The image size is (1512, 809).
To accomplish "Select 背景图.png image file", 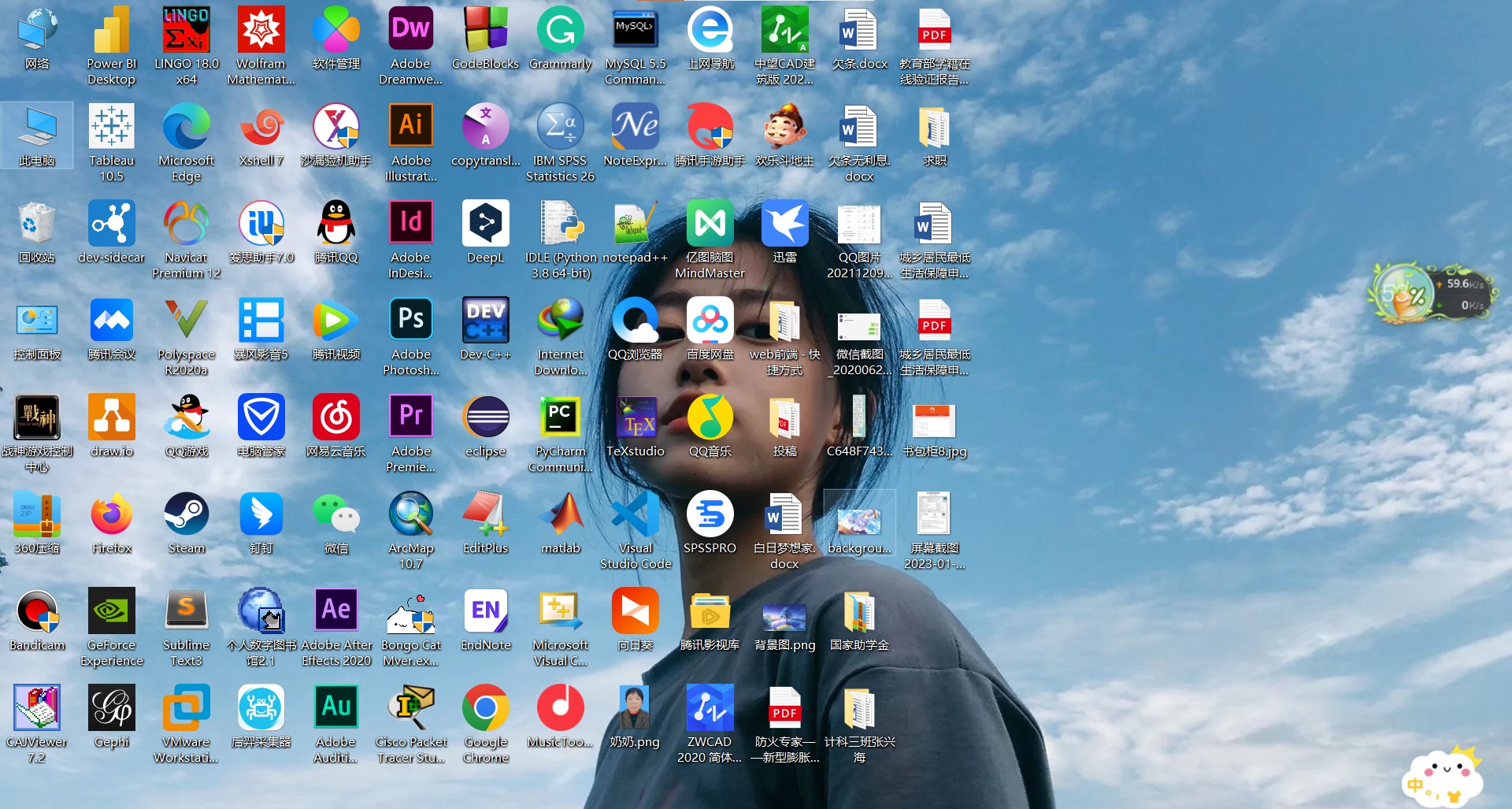I will (784, 617).
